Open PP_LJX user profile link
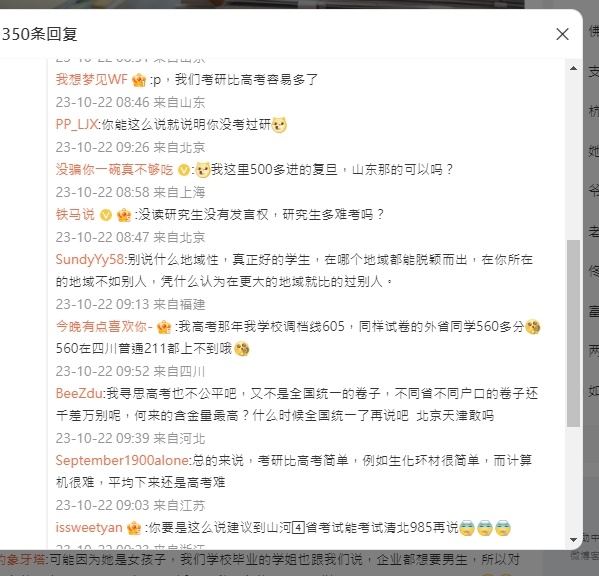The image size is (599, 576). click(77, 125)
